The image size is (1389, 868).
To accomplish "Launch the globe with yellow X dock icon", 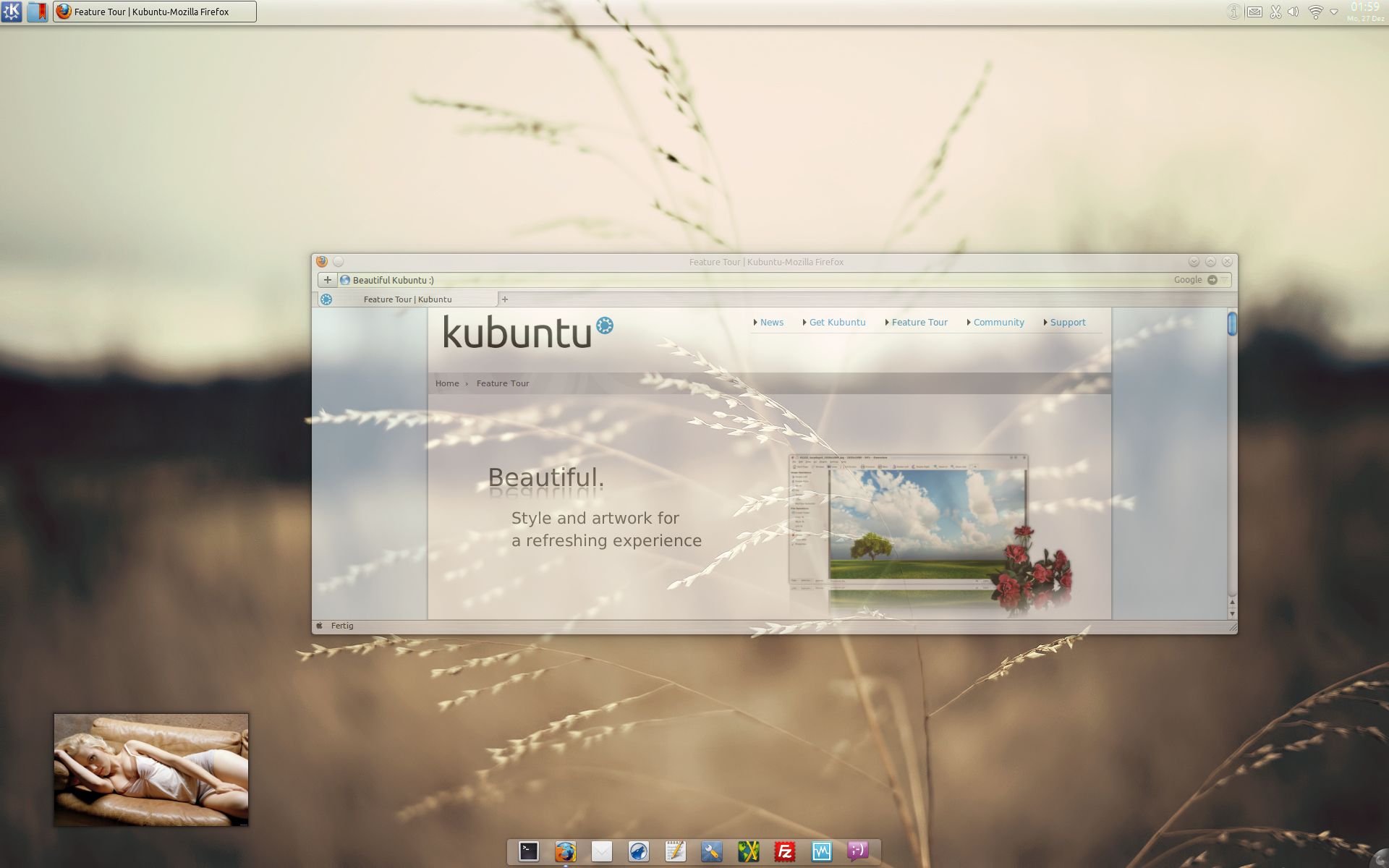I will [x=748, y=852].
